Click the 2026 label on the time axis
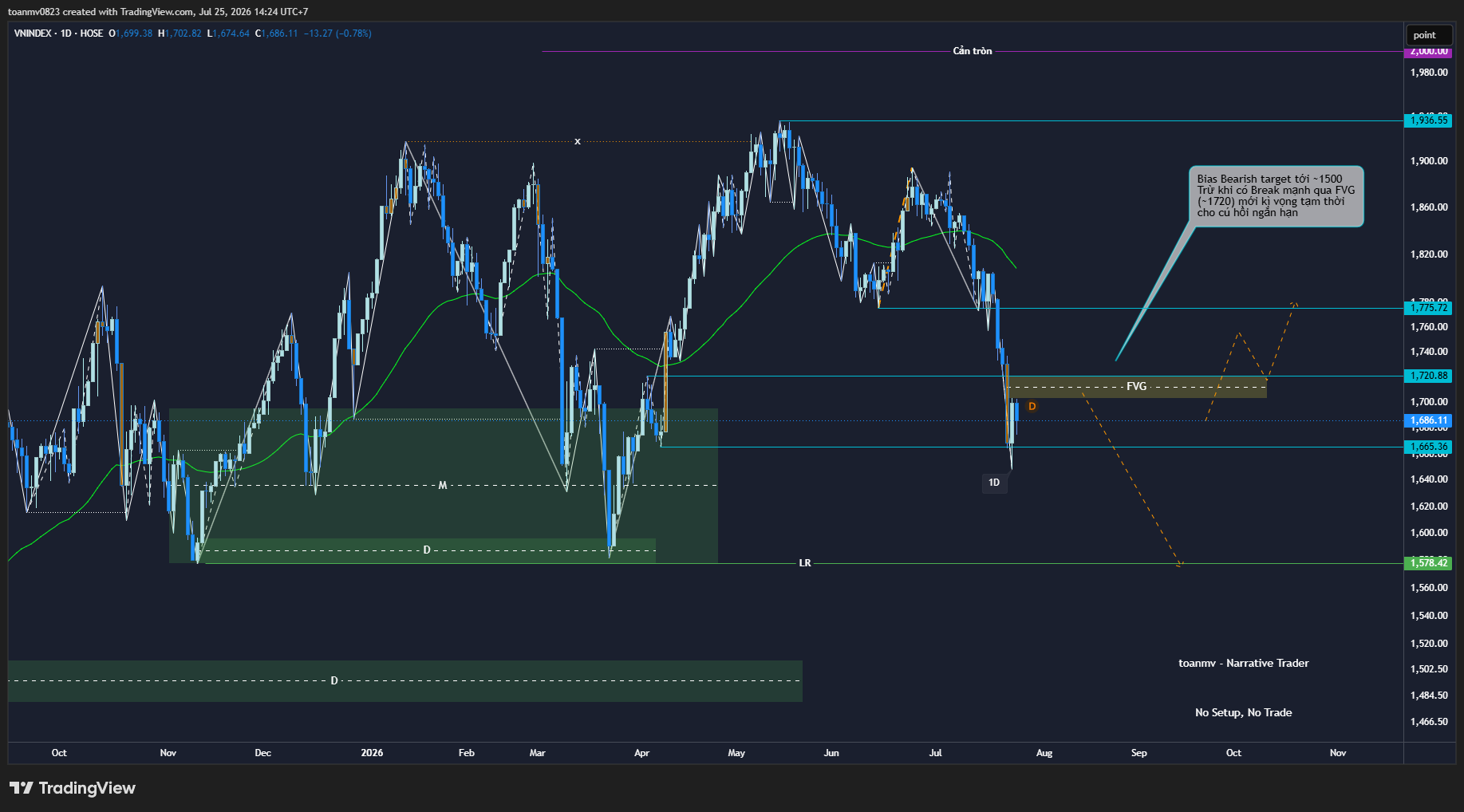The image size is (1464, 812). click(x=372, y=753)
